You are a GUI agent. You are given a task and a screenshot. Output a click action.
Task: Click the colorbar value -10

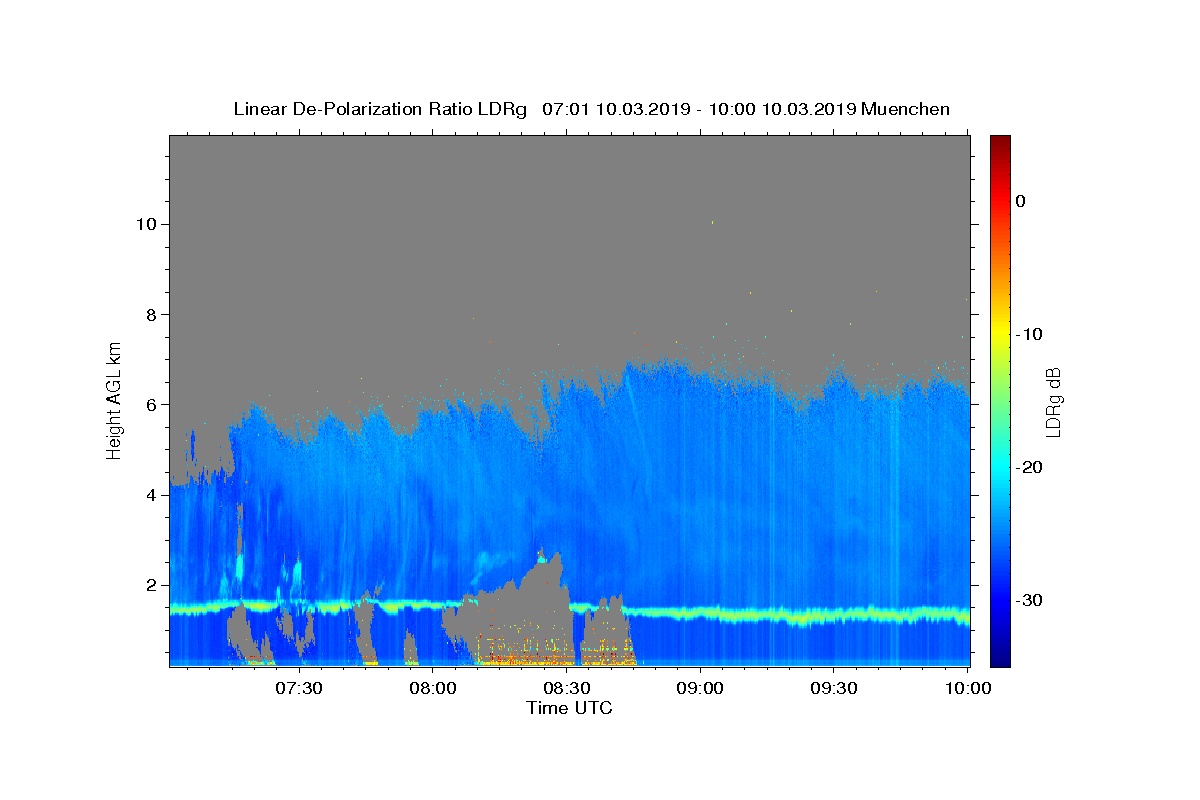point(1029,334)
